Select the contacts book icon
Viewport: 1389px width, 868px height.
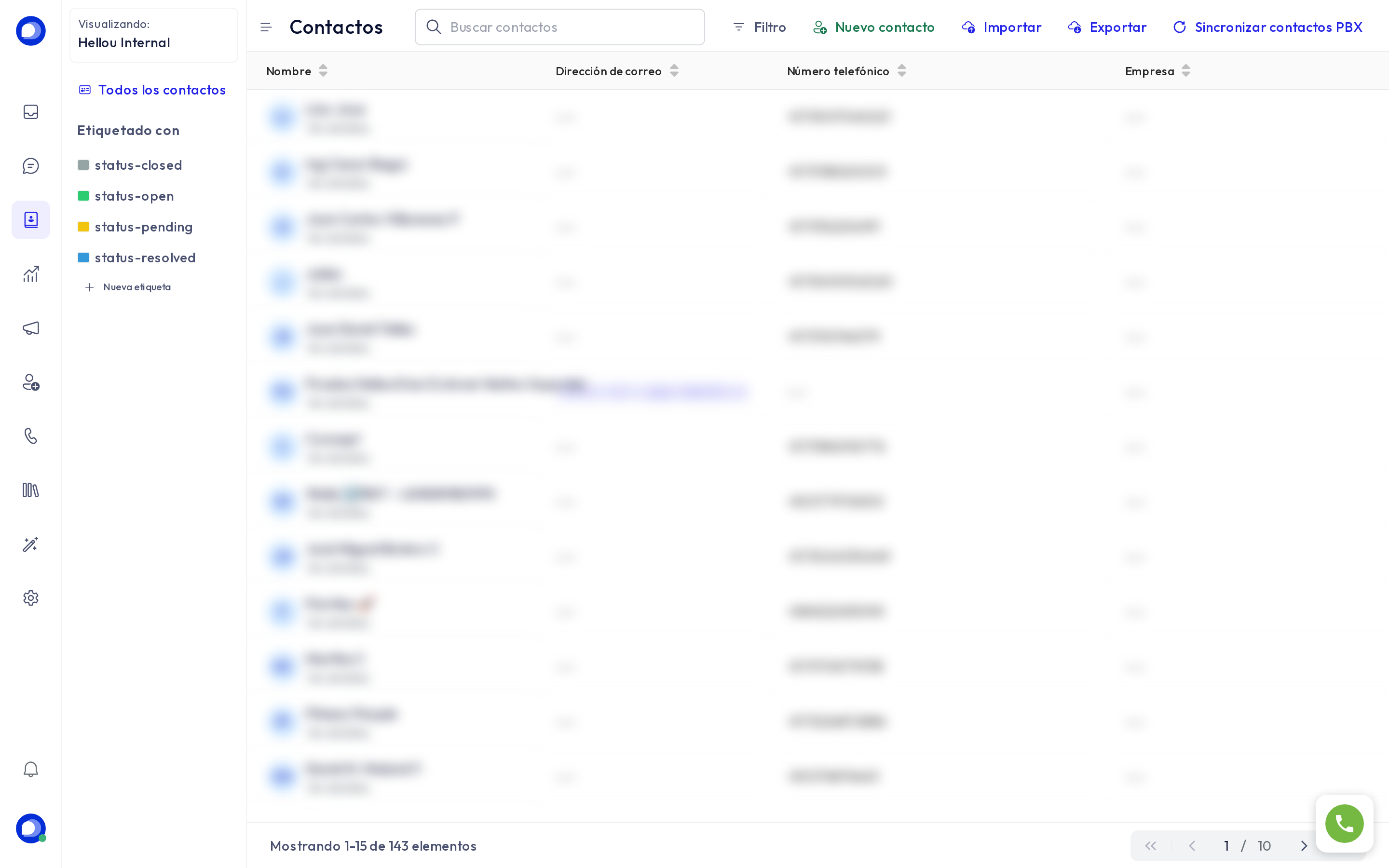30,220
